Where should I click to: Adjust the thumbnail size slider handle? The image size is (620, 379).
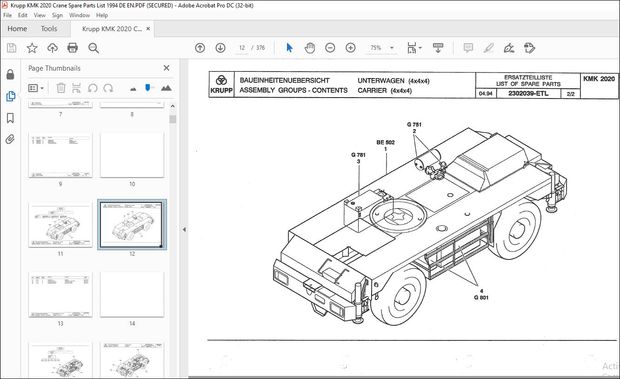[x=148, y=87]
